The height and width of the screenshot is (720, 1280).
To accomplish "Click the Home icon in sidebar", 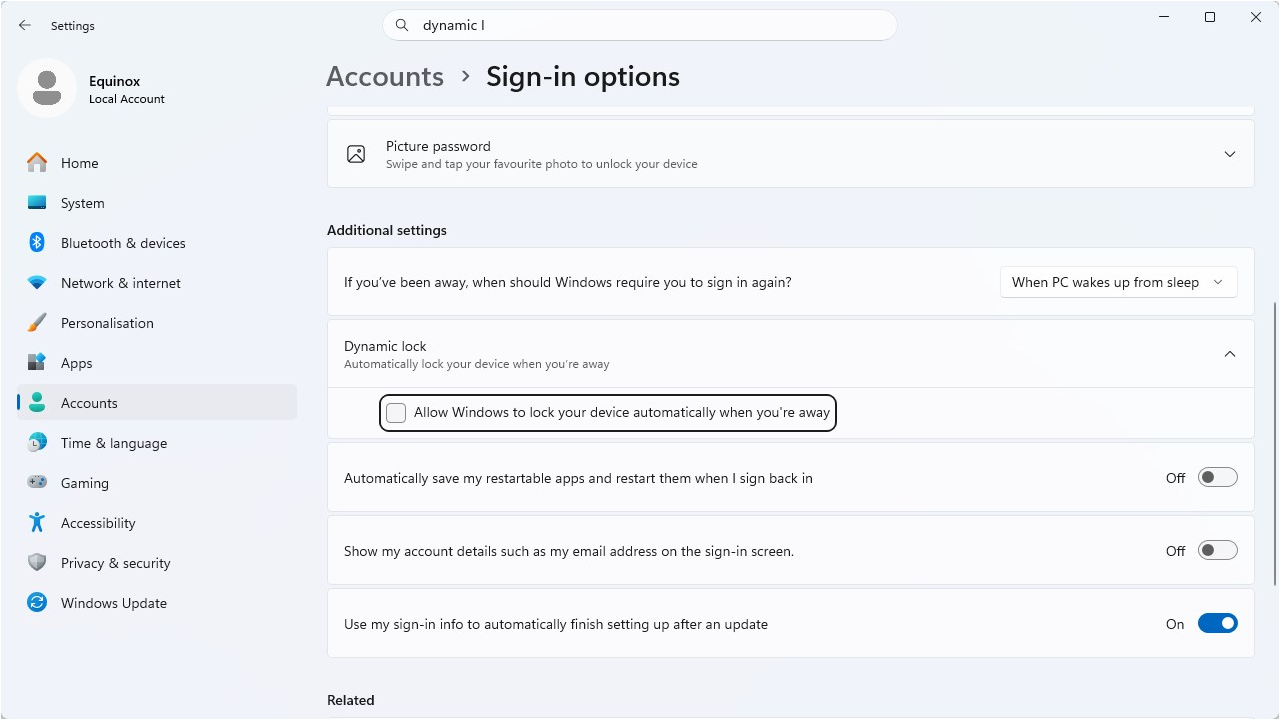I will click(37, 163).
